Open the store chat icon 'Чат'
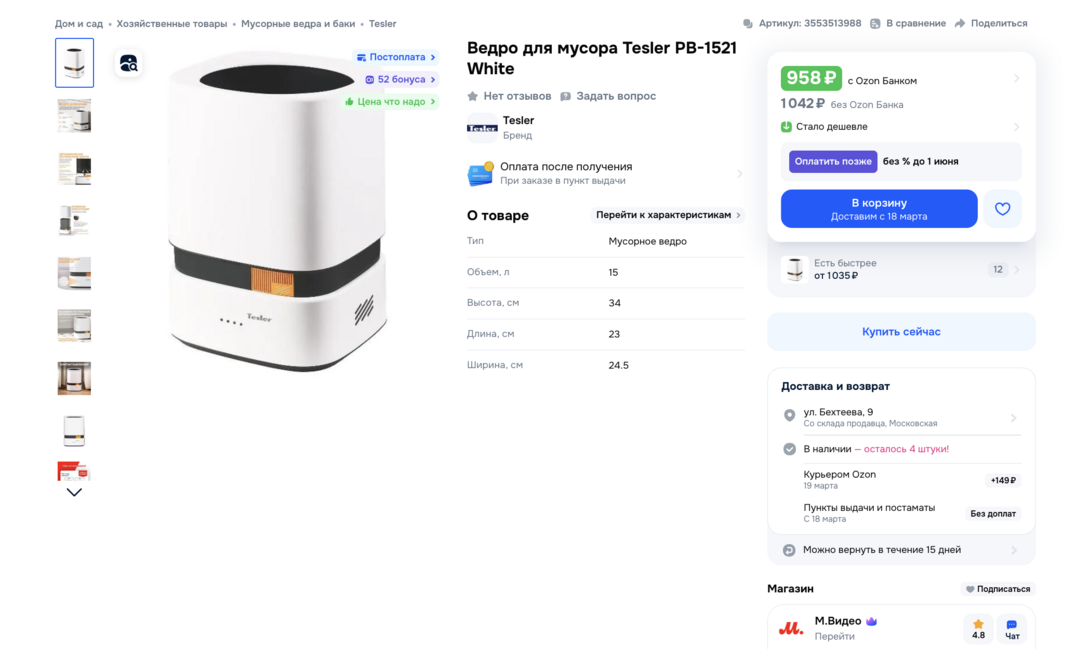The width and height of the screenshot is (1090, 649). pyautogui.click(x=1012, y=628)
